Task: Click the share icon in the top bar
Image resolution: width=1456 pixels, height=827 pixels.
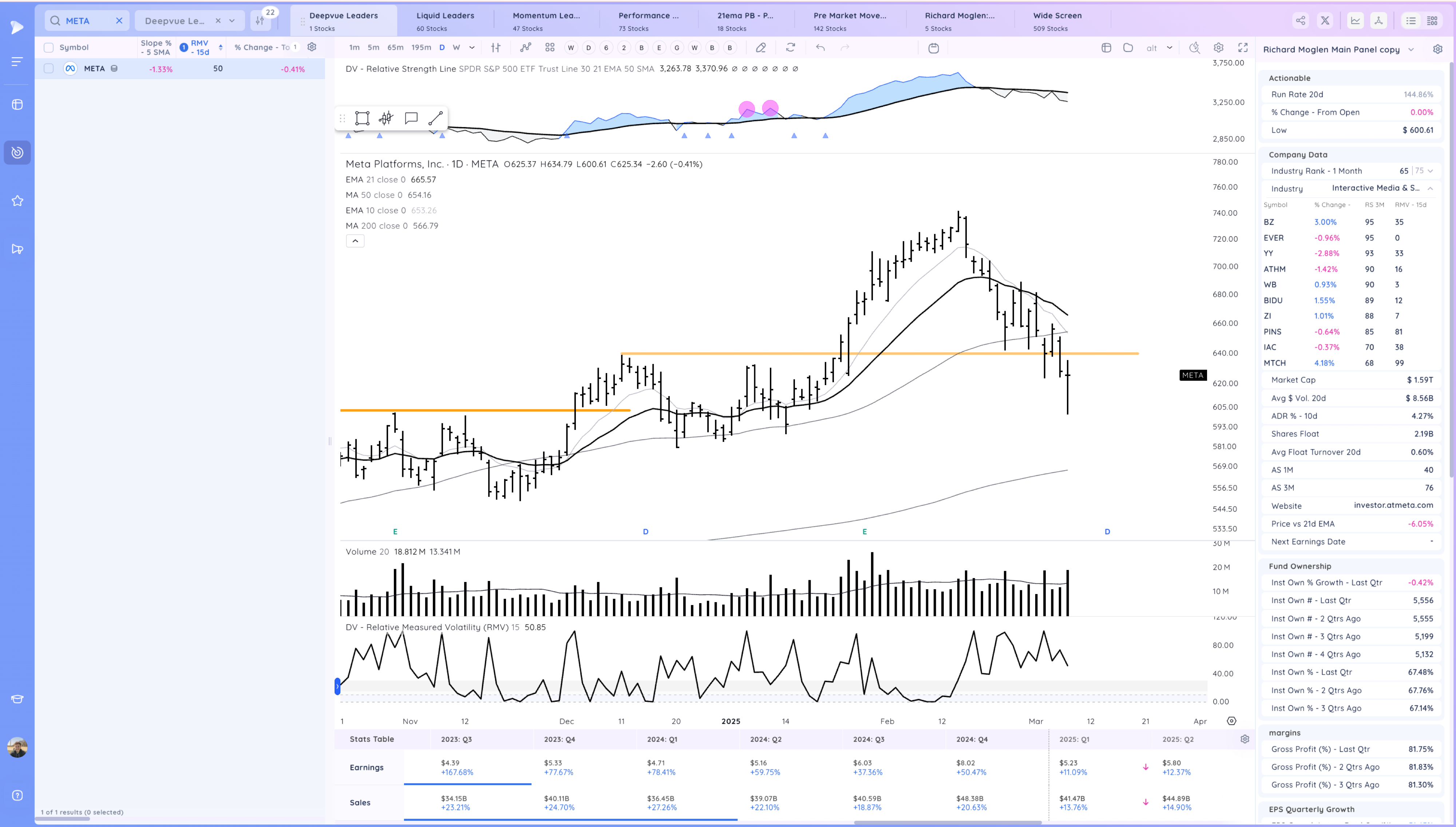Action: tap(1301, 20)
